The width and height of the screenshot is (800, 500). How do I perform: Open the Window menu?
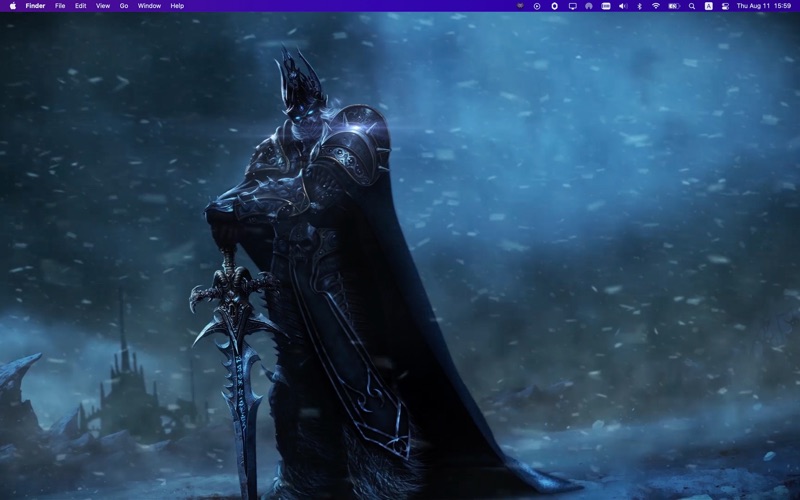click(x=149, y=6)
